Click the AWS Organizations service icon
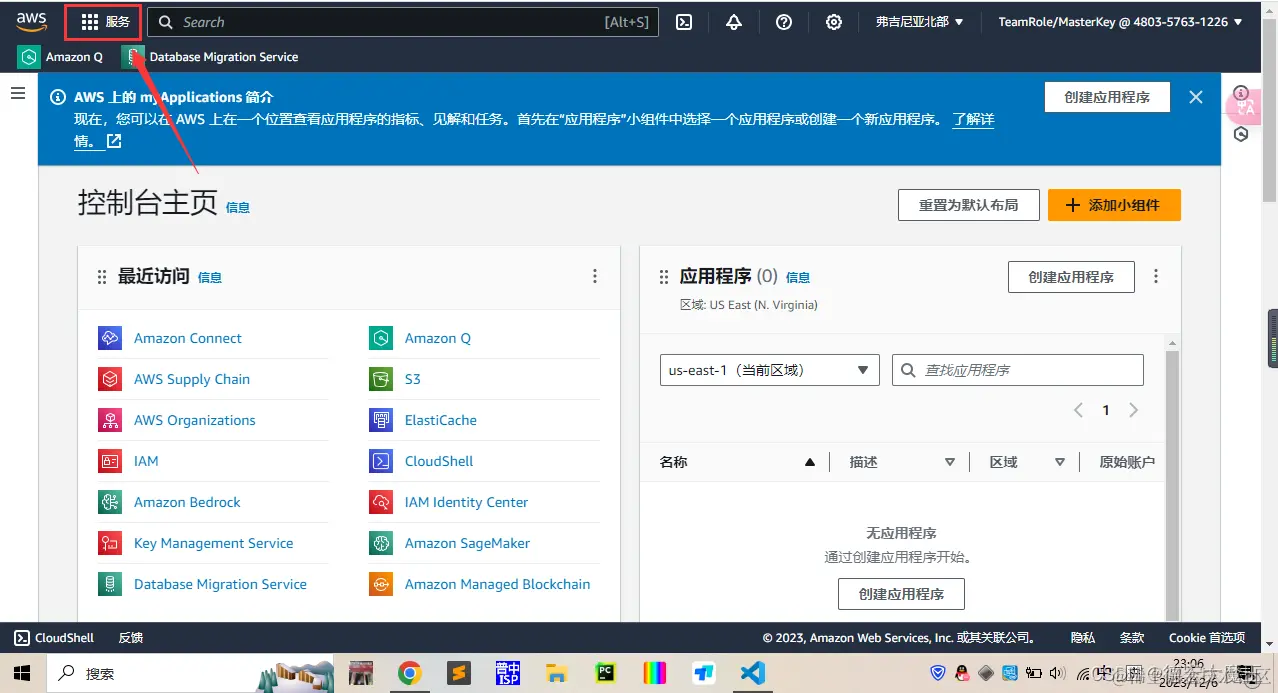The width and height of the screenshot is (1278, 693). tap(110, 420)
